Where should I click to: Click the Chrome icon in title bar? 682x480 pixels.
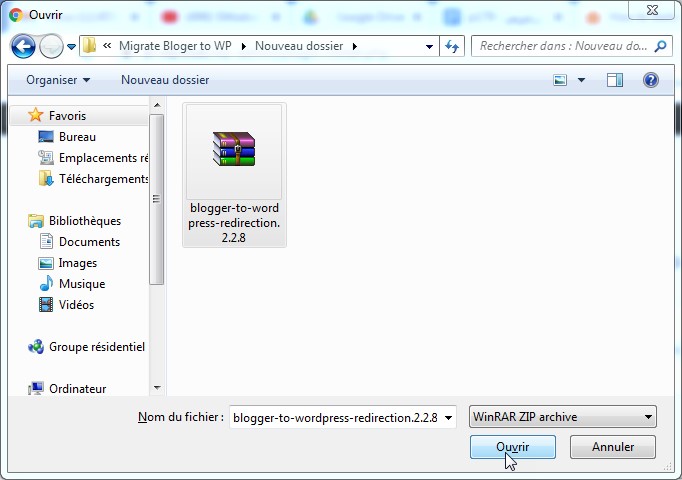[x=16, y=15]
